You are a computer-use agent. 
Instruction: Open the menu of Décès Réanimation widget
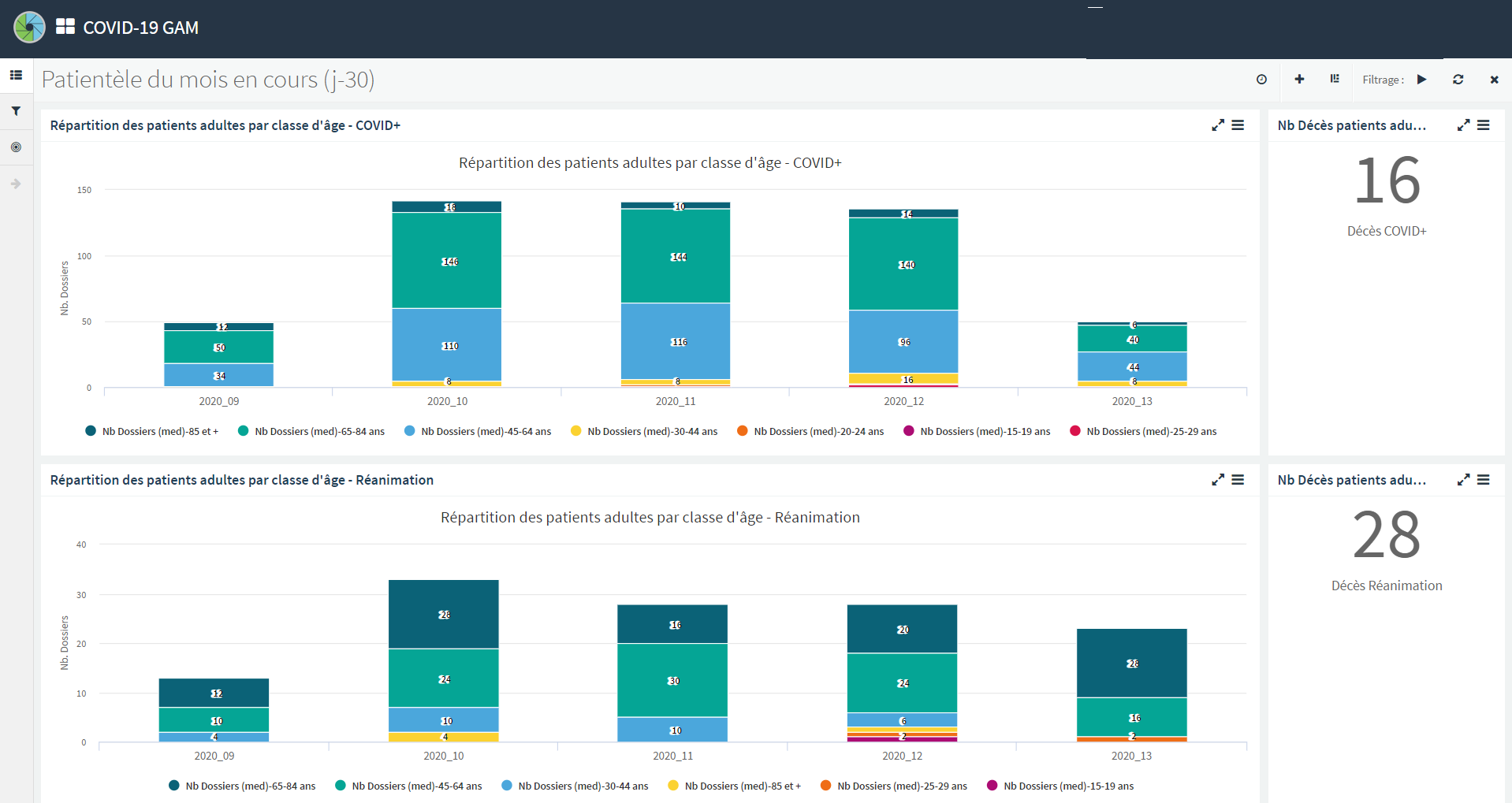1483,480
